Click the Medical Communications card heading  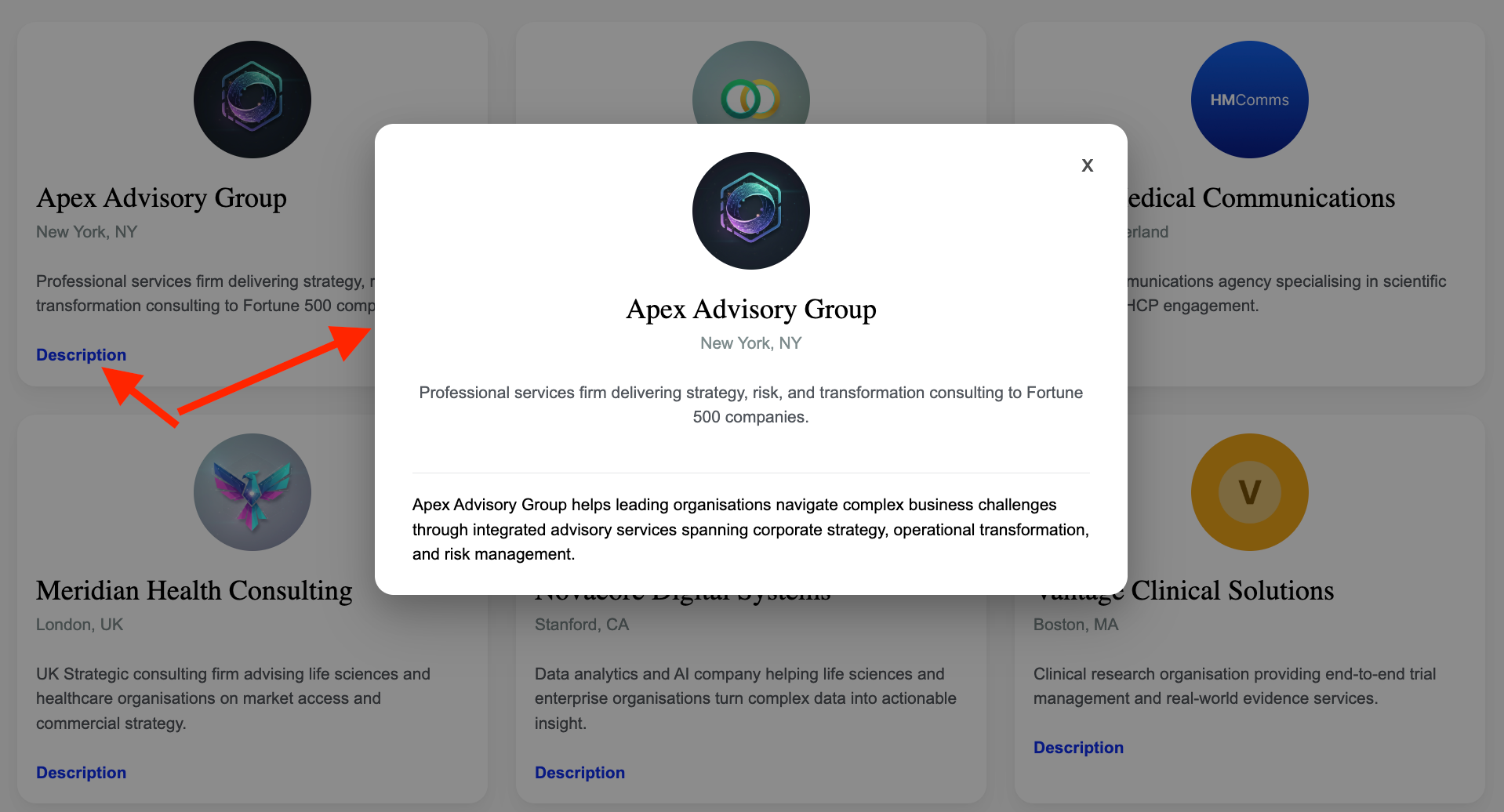pos(1262,198)
